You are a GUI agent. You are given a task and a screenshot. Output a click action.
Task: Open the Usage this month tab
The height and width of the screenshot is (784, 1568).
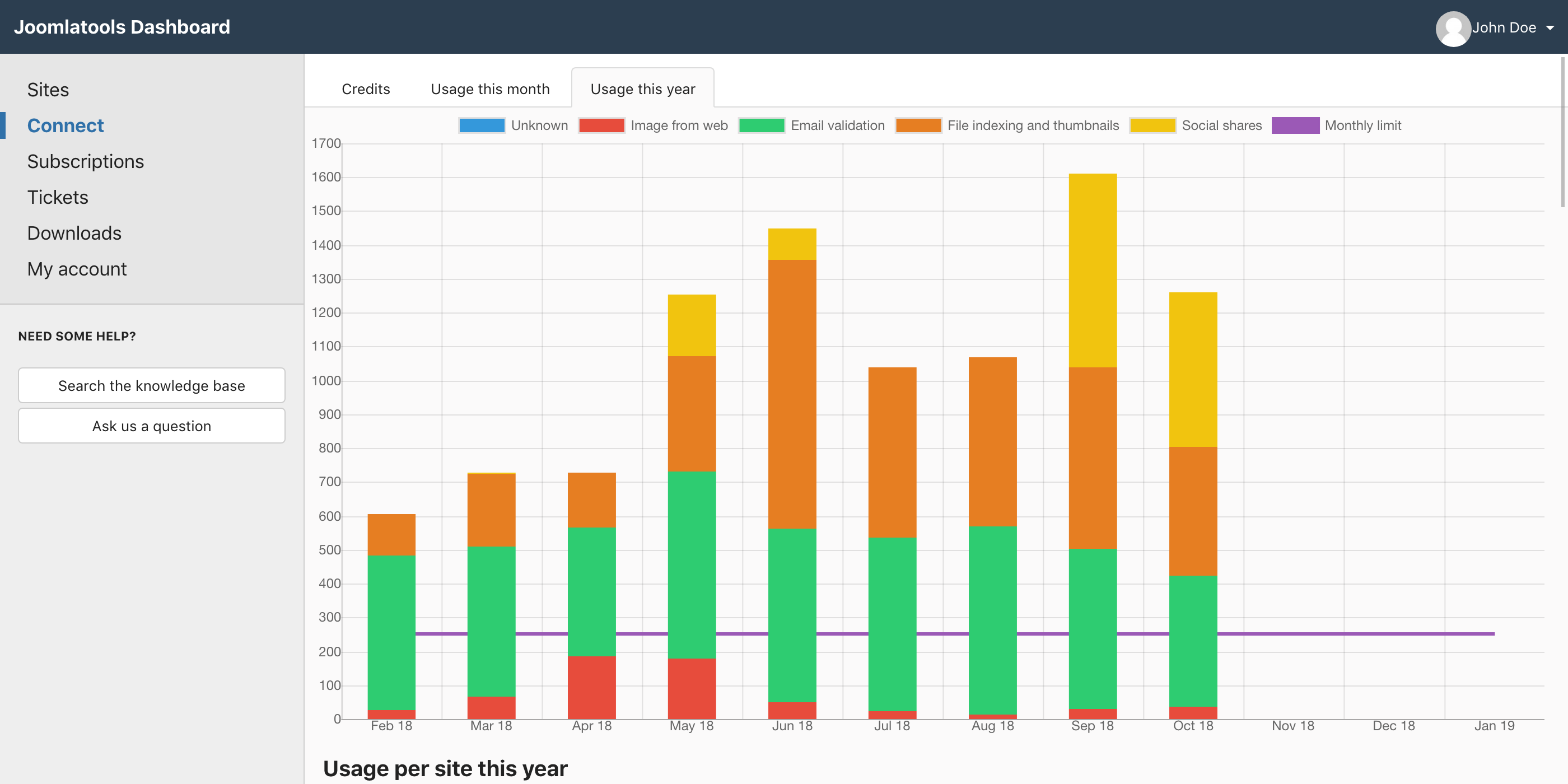pyautogui.click(x=490, y=89)
